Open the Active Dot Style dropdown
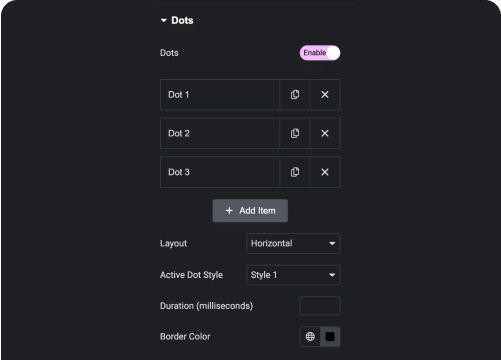This screenshot has height=360, width=501. pyautogui.click(x=293, y=275)
